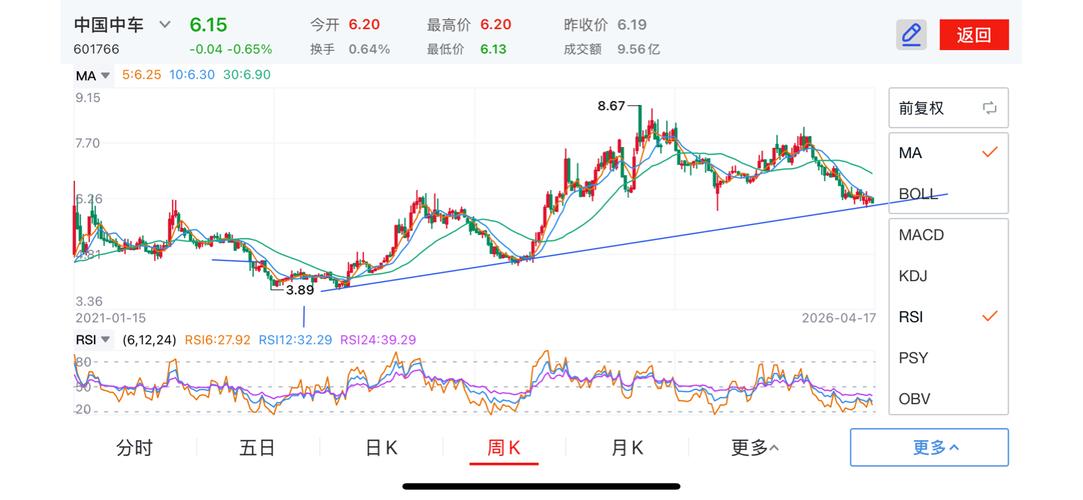Click the RSI12:32.29 reading
Image resolution: width=1083 pixels, height=500 pixels.
(296, 340)
